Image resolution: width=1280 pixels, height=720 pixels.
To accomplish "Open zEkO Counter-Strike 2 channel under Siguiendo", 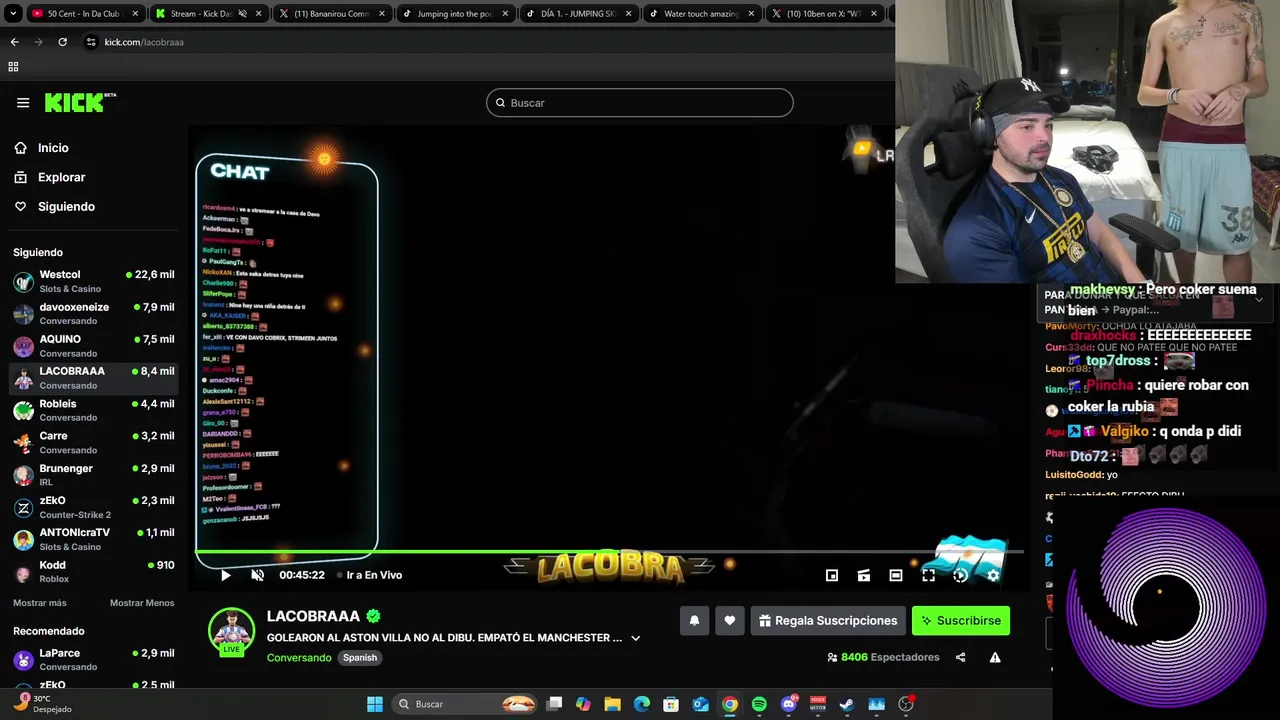I will (94, 507).
